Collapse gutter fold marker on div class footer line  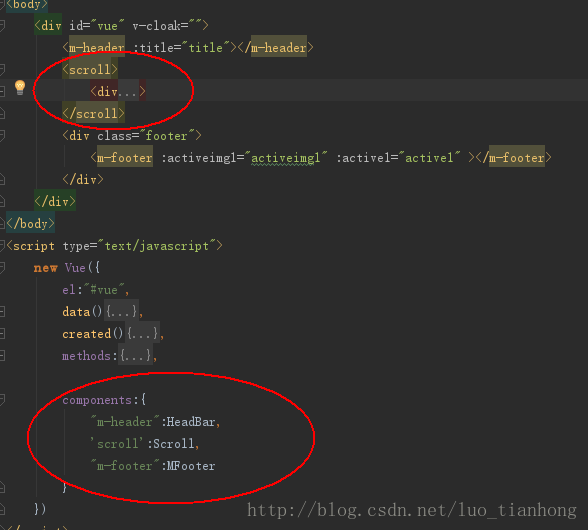click(x=2, y=135)
